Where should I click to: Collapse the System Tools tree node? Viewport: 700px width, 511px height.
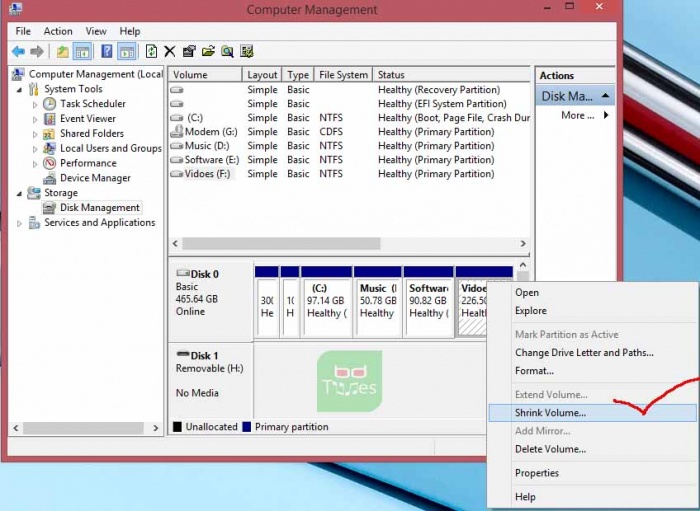tap(19, 89)
